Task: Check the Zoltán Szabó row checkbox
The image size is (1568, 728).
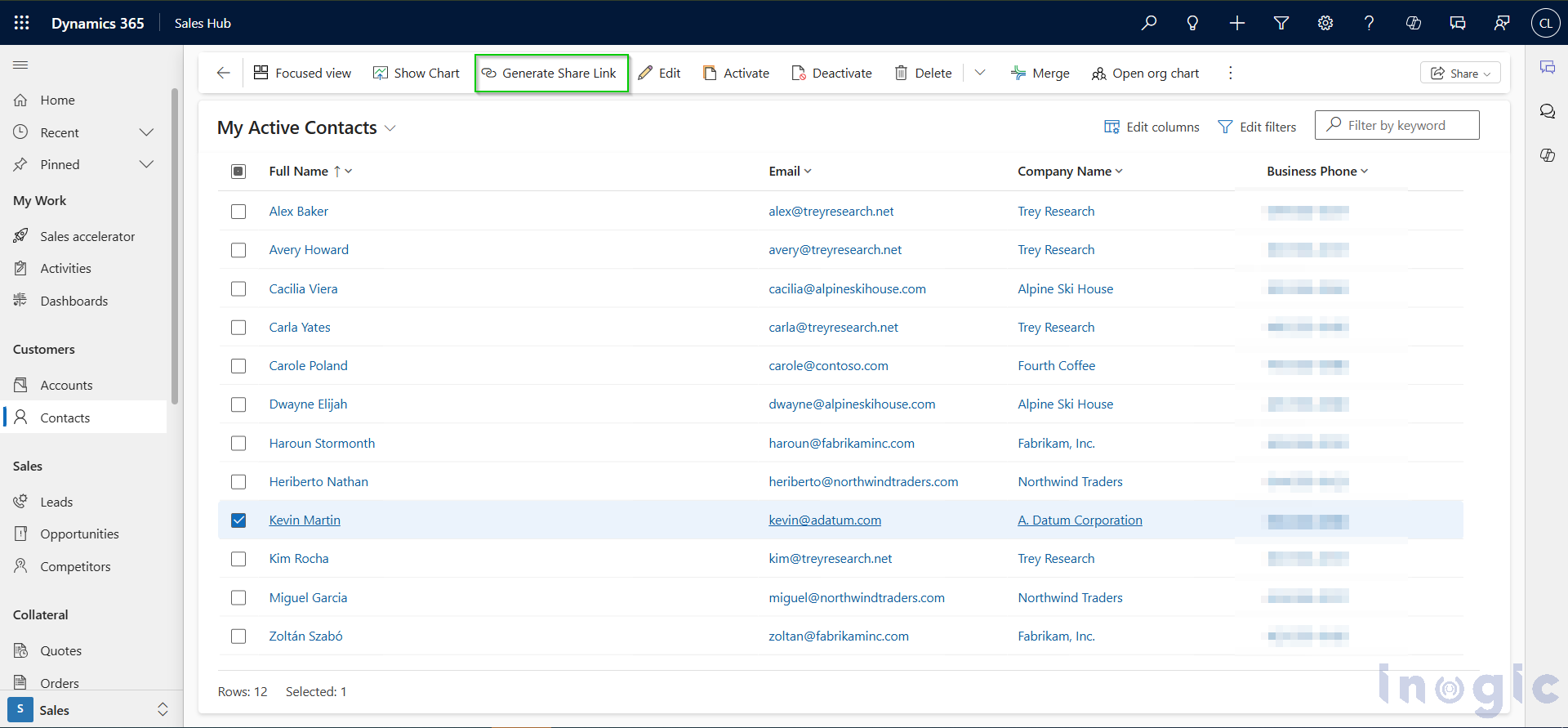Action: [238, 636]
